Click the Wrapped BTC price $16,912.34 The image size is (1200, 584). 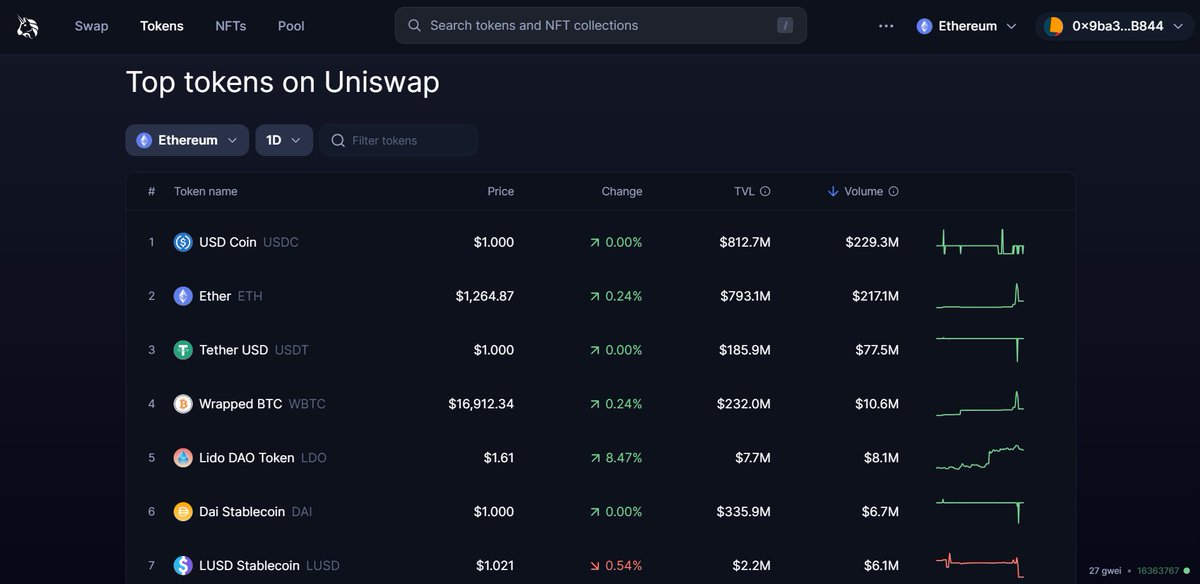[481, 404]
